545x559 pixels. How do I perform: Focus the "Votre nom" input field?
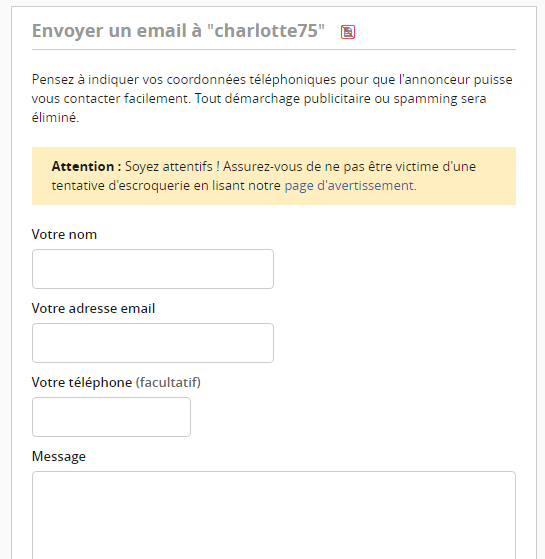tap(153, 269)
